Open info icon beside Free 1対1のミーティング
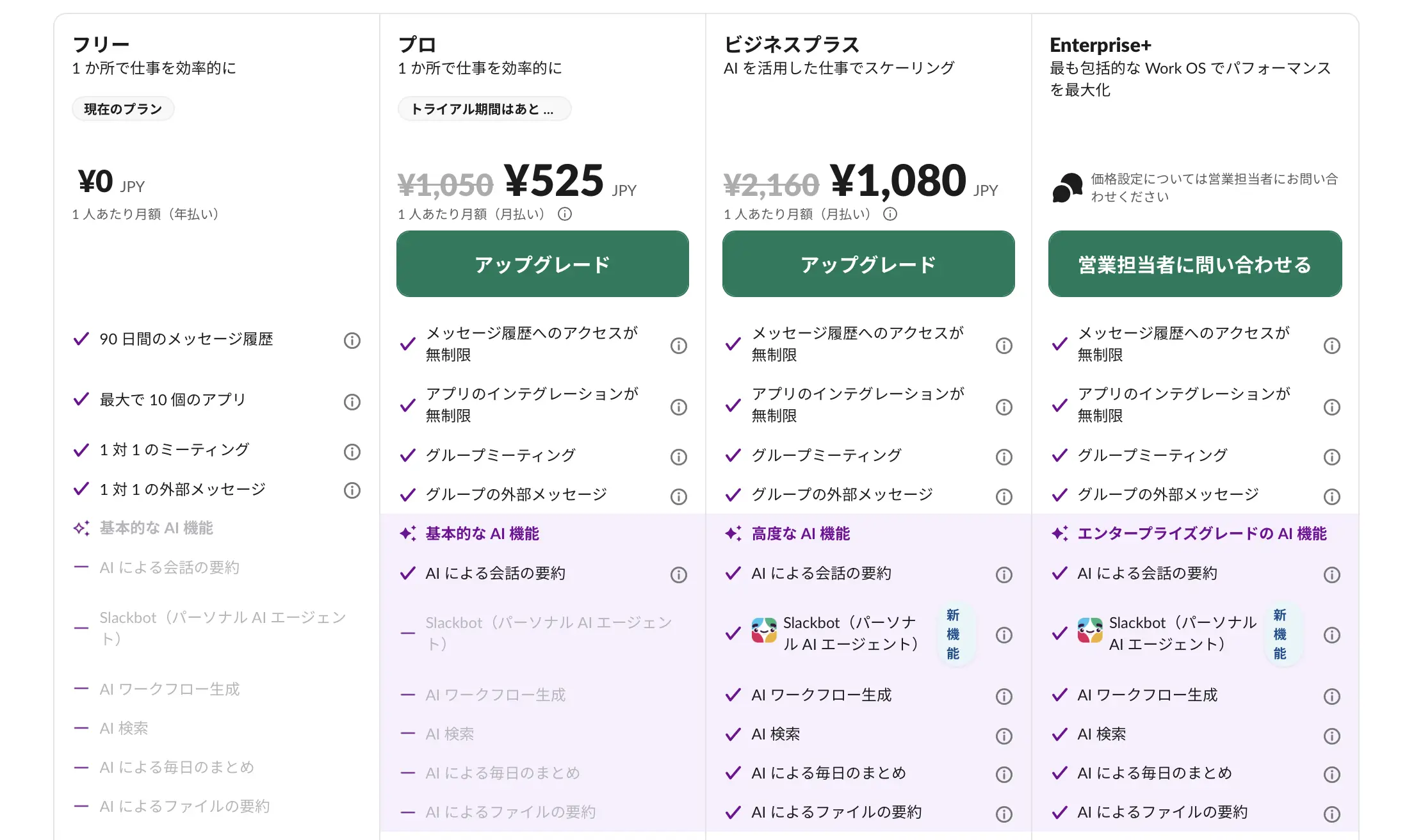This screenshot has height=840, width=1423. [352, 452]
